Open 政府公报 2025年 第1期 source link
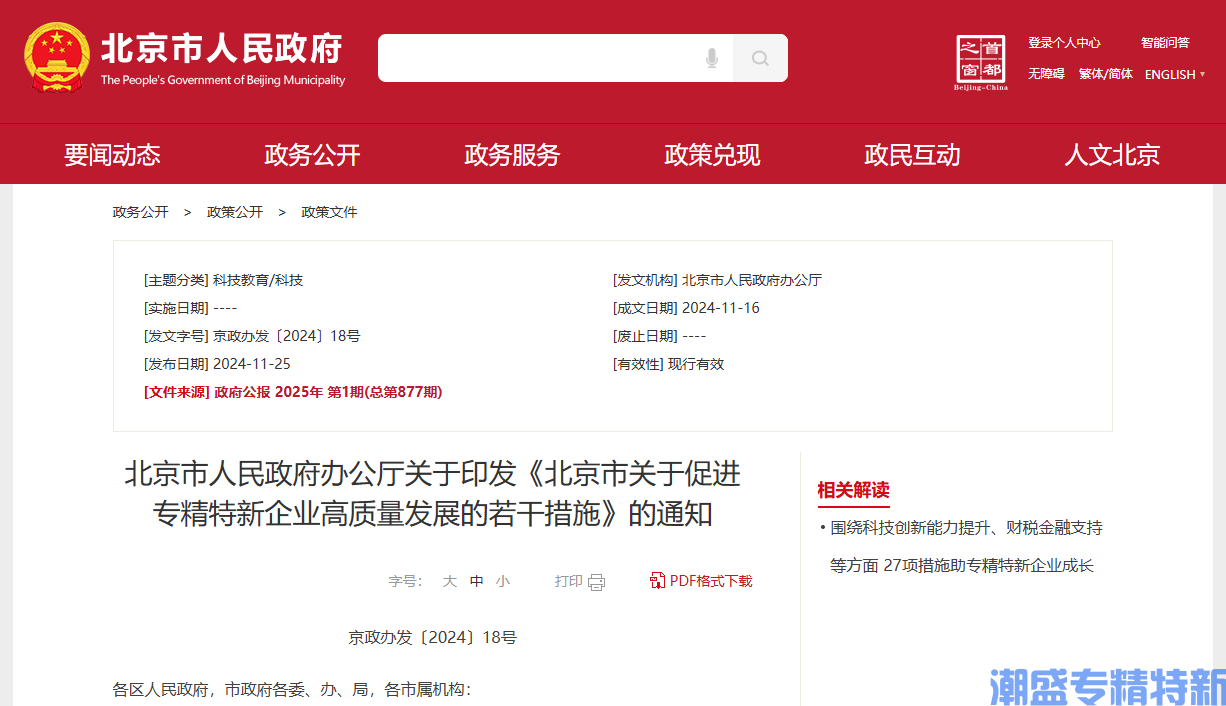 (328, 392)
